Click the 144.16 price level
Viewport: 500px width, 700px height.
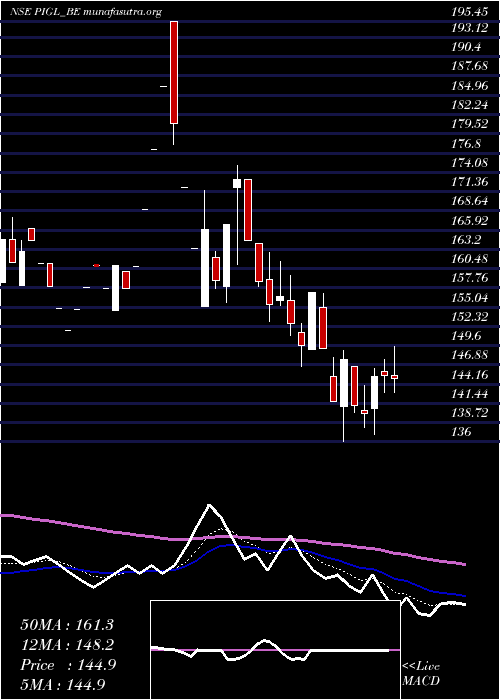[471, 375]
